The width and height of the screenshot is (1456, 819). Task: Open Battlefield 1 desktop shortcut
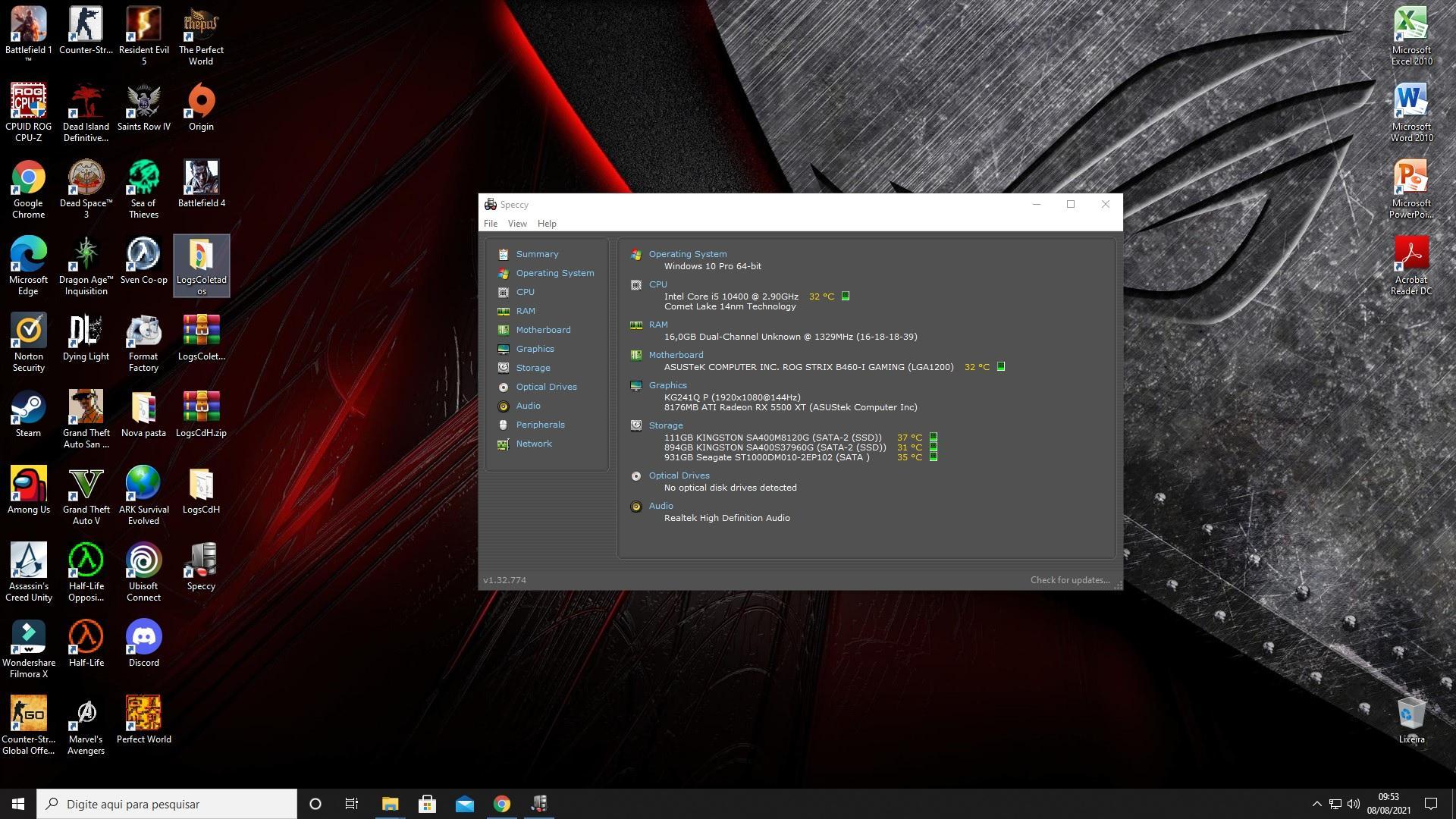(29, 35)
